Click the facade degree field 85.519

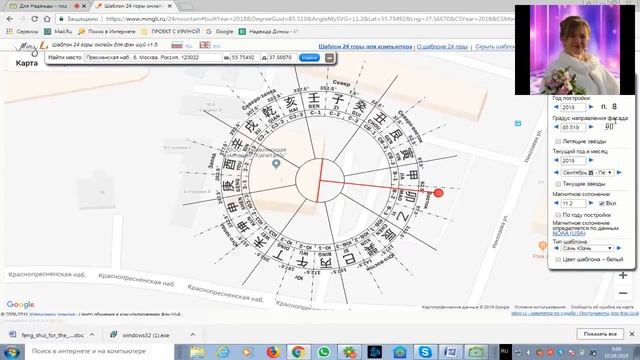coord(573,127)
